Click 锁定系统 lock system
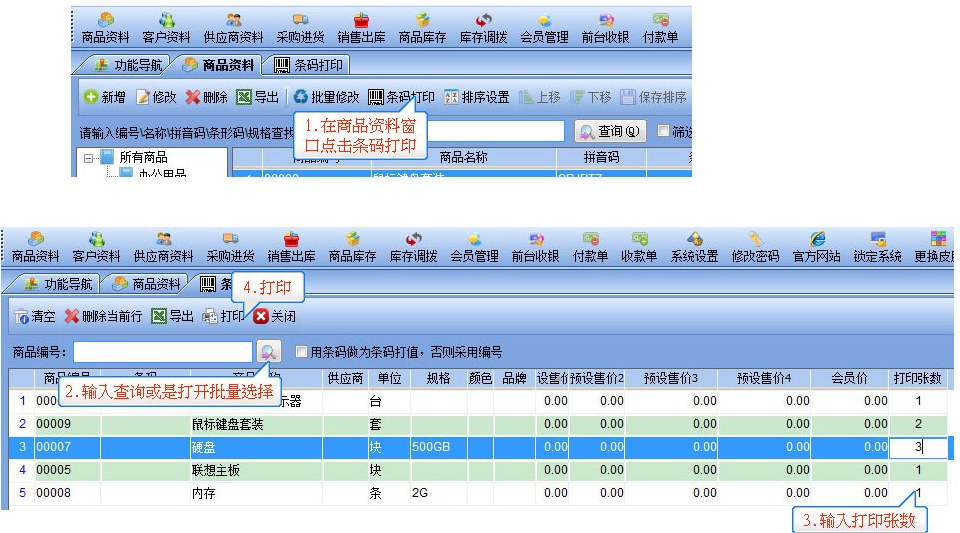 click(877, 247)
